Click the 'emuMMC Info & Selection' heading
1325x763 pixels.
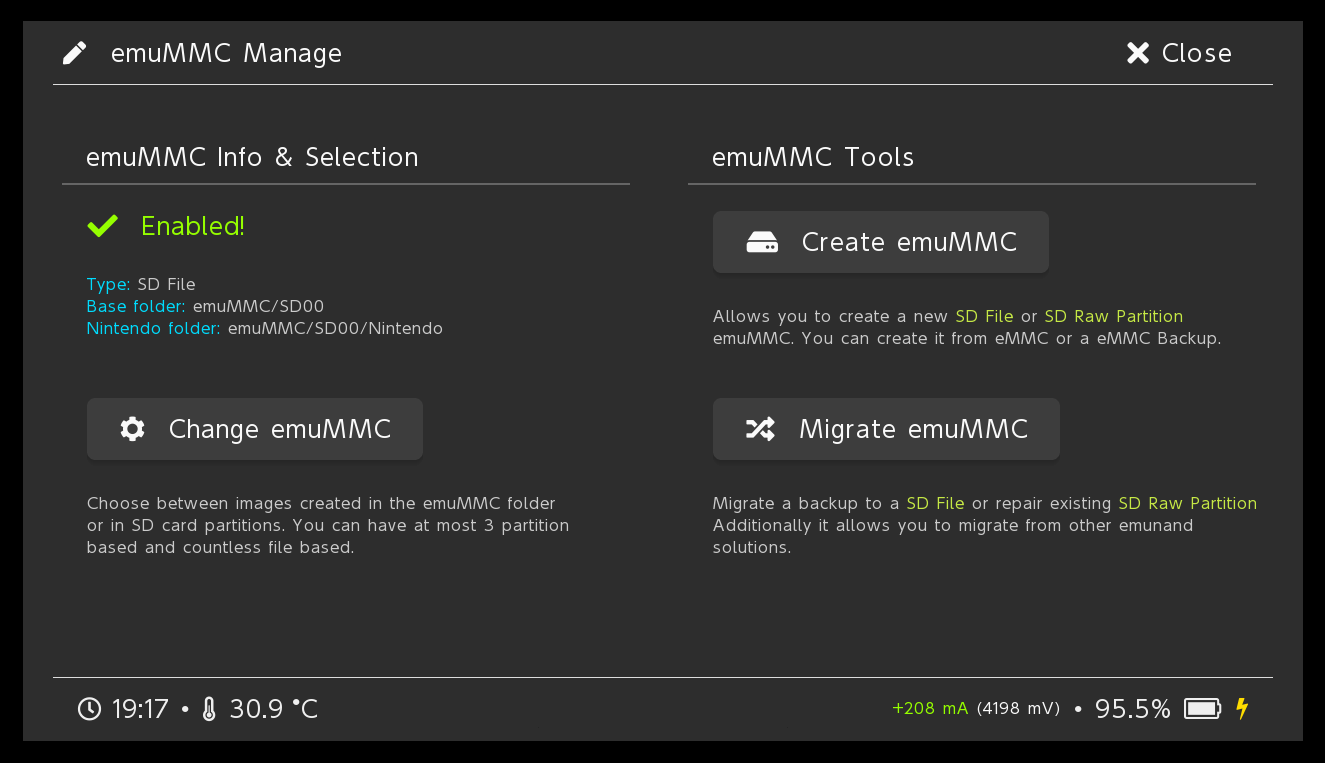252,157
